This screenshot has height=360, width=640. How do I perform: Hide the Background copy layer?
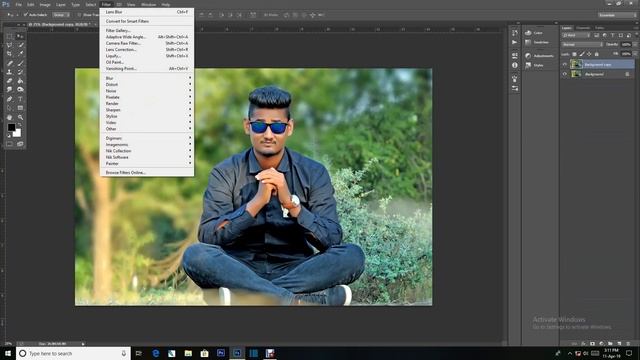pyautogui.click(x=564, y=64)
